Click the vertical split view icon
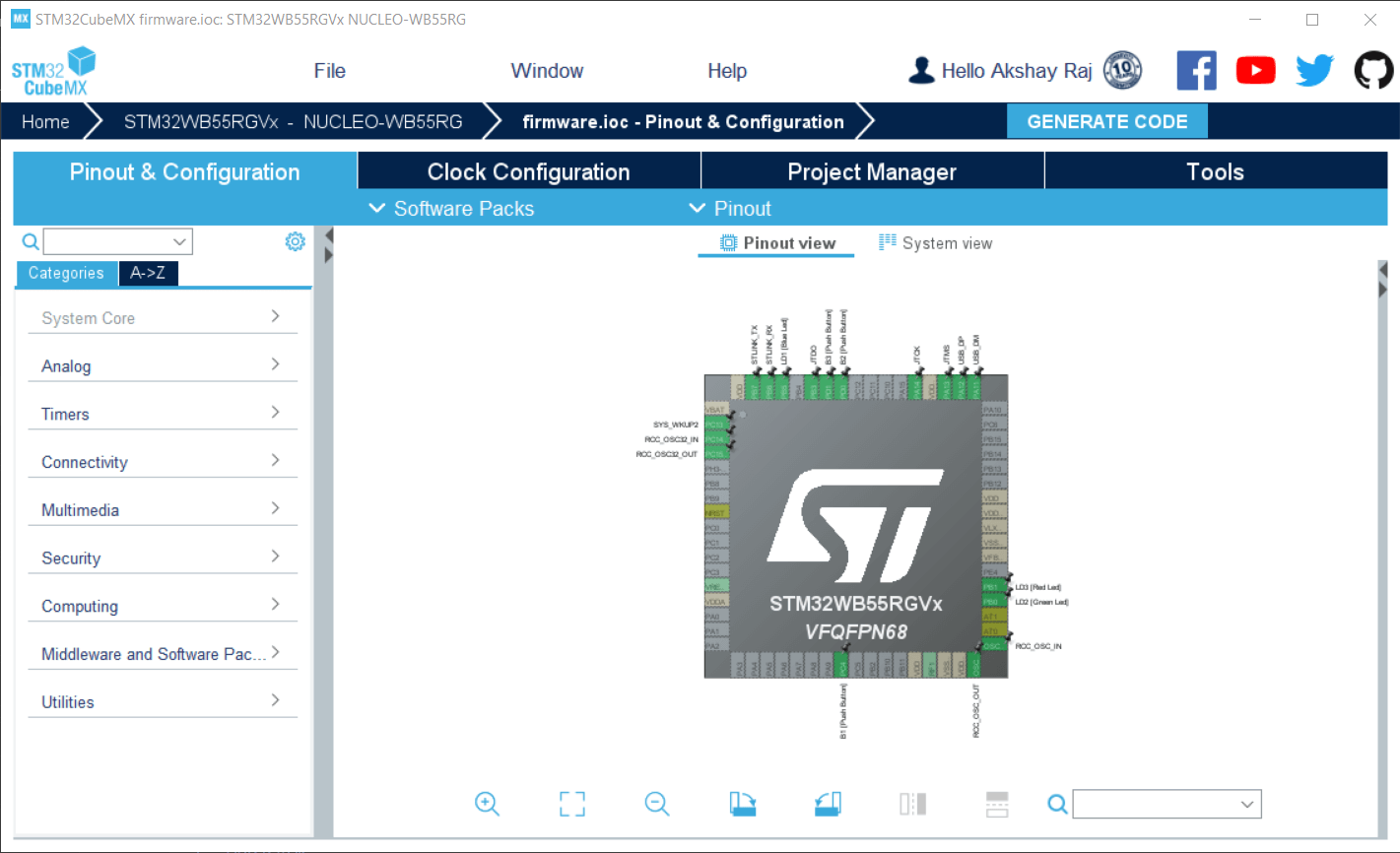The image size is (1400, 853). 913,804
